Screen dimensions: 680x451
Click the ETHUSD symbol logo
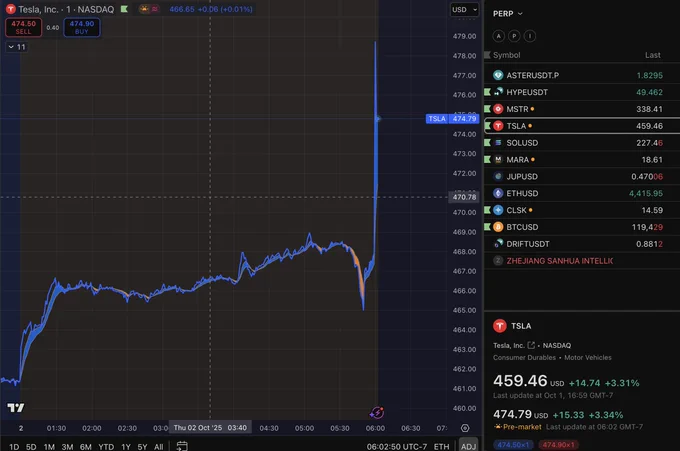(x=498, y=193)
